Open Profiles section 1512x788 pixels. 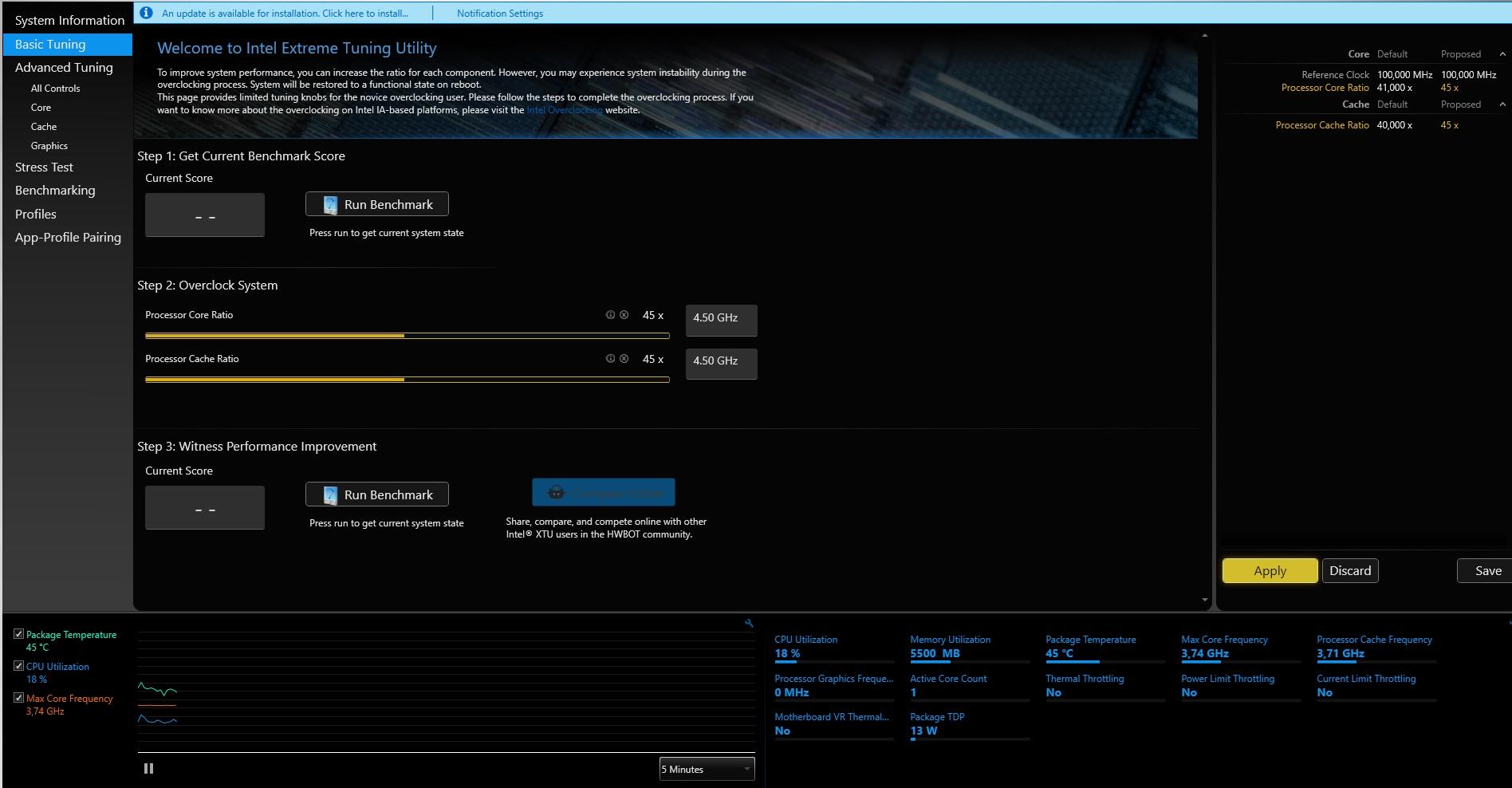point(36,215)
